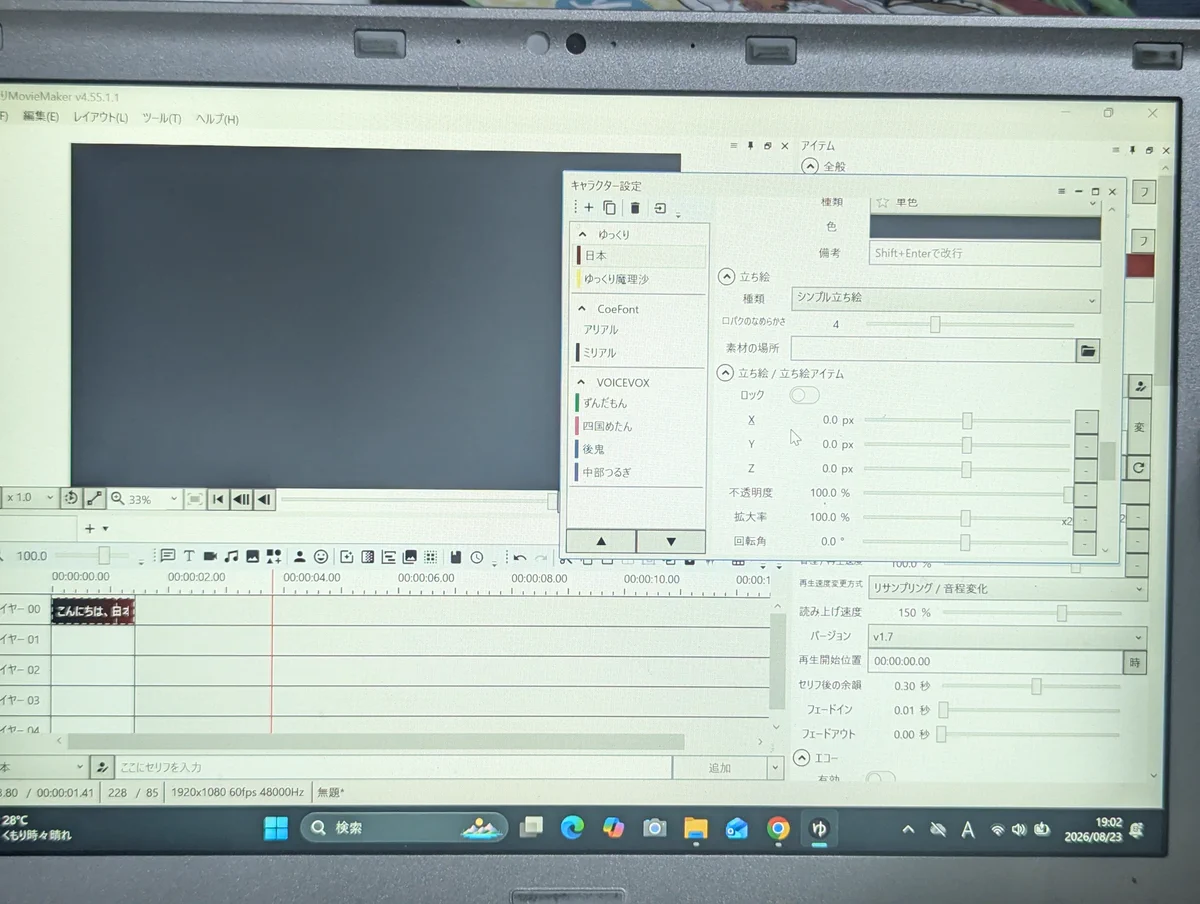Browse for material folder location
Image resolution: width=1200 pixels, height=904 pixels.
1088,350
